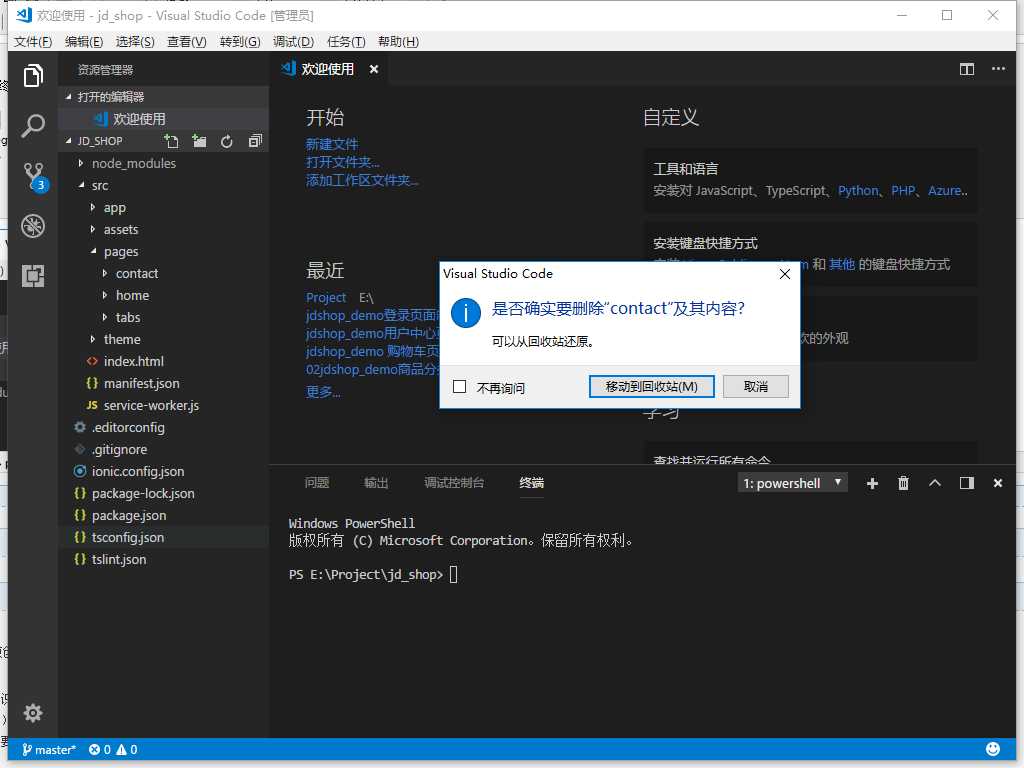Screen dimensions: 1024x768
Task: Click the 添加工作区文件夹... link
Action: [362, 180]
